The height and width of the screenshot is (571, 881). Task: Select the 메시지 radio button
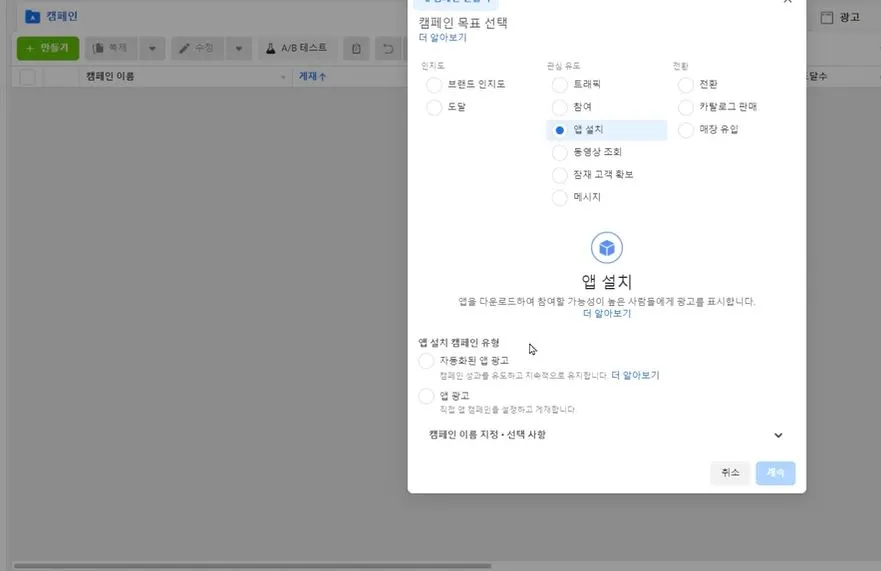[x=560, y=197]
